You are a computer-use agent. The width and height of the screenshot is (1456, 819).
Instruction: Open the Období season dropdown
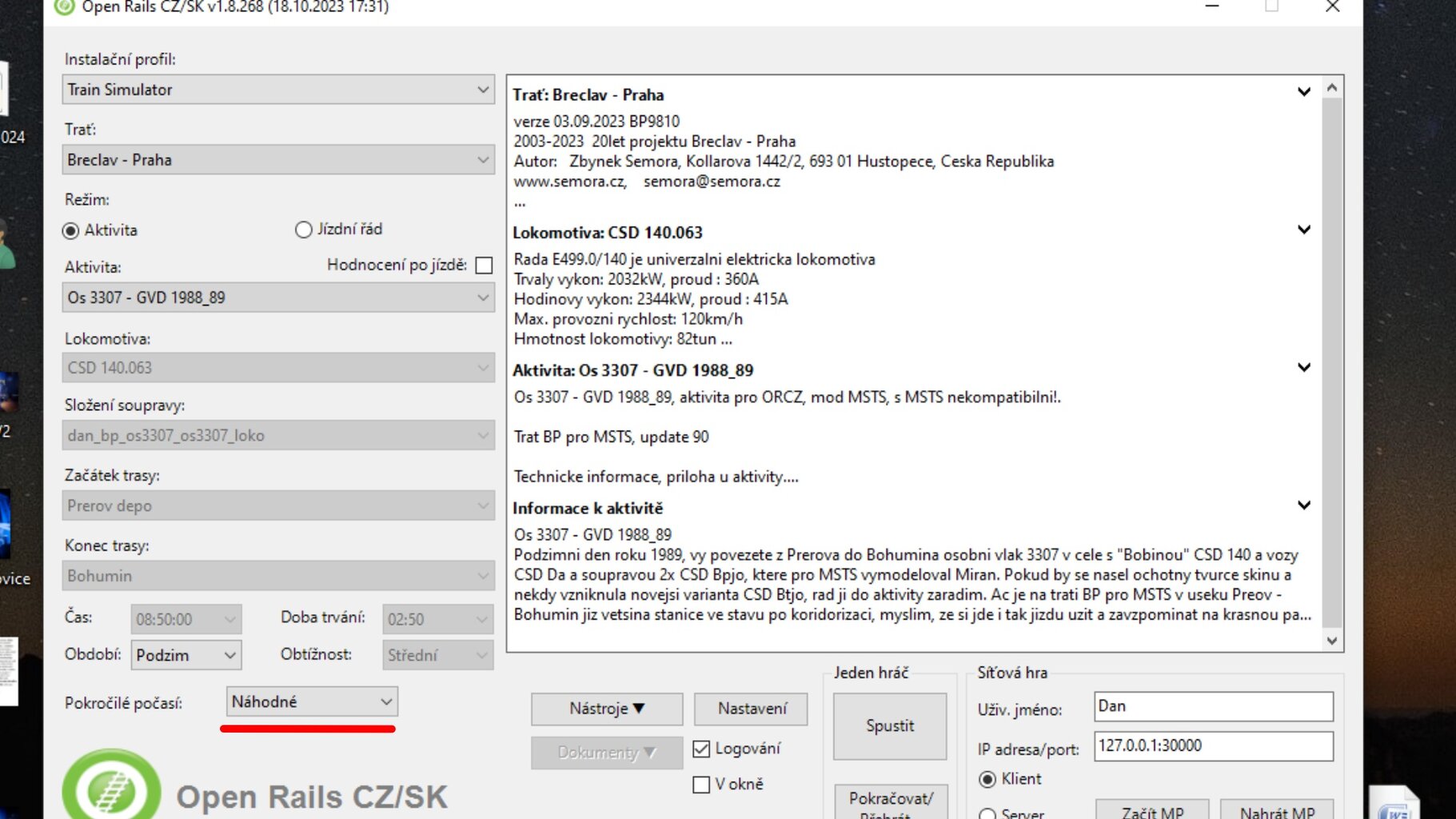185,655
